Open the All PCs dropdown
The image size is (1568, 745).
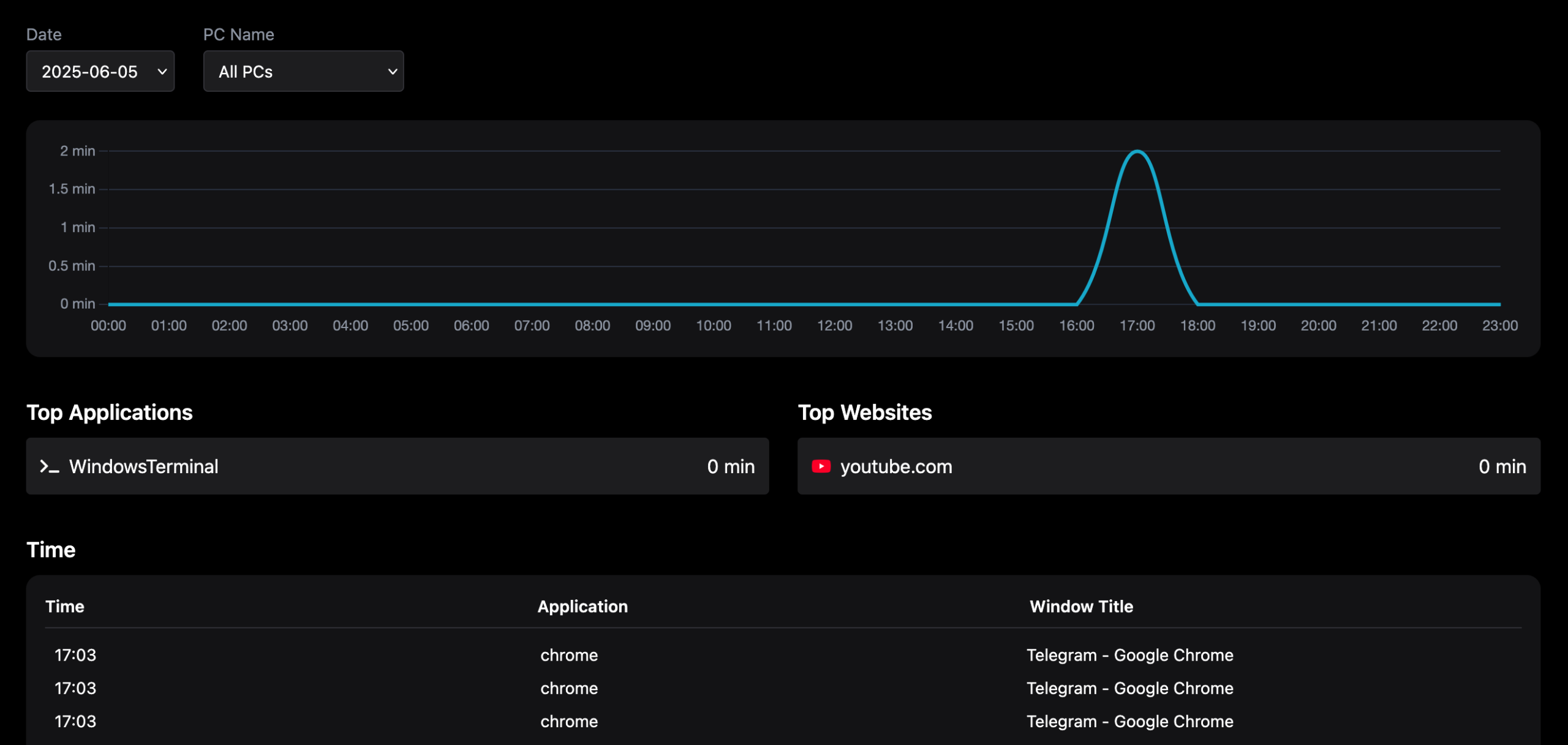303,72
